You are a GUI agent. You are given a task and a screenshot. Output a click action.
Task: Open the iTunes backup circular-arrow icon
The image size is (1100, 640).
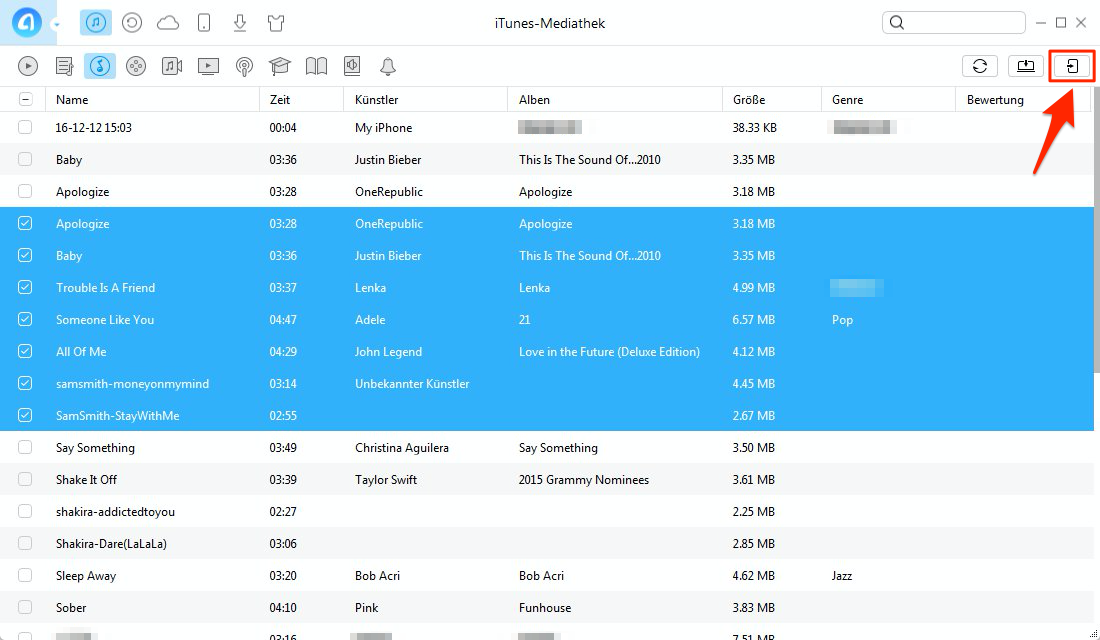point(132,23)
